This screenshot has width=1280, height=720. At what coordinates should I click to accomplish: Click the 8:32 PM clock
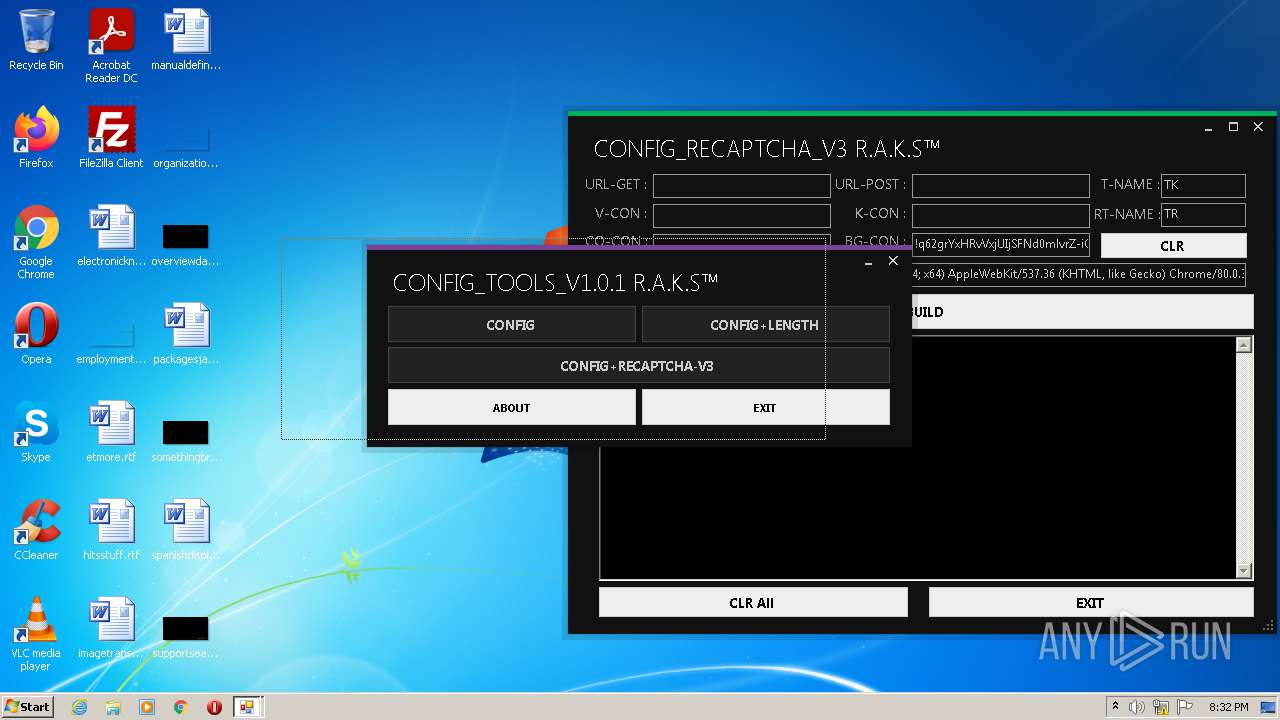point(1228,707)
